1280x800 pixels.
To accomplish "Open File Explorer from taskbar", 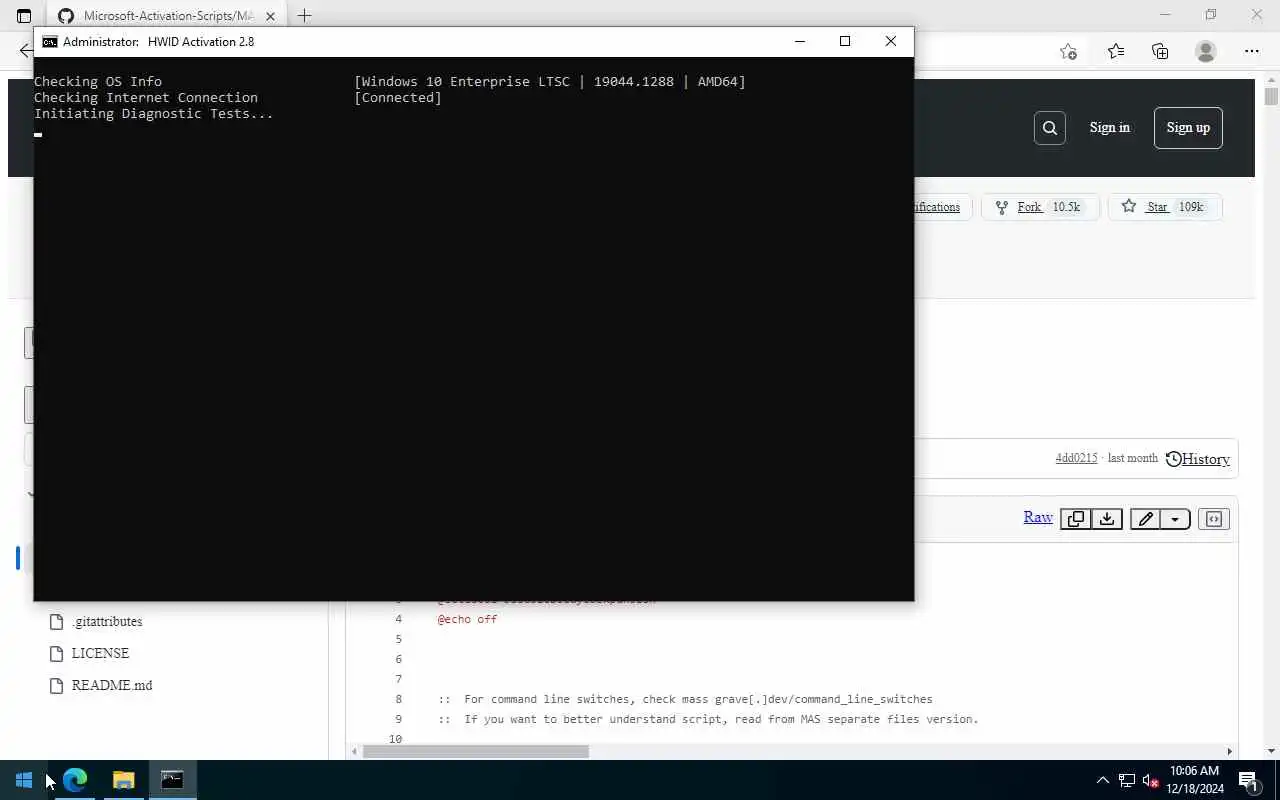I will coord(123,780).
